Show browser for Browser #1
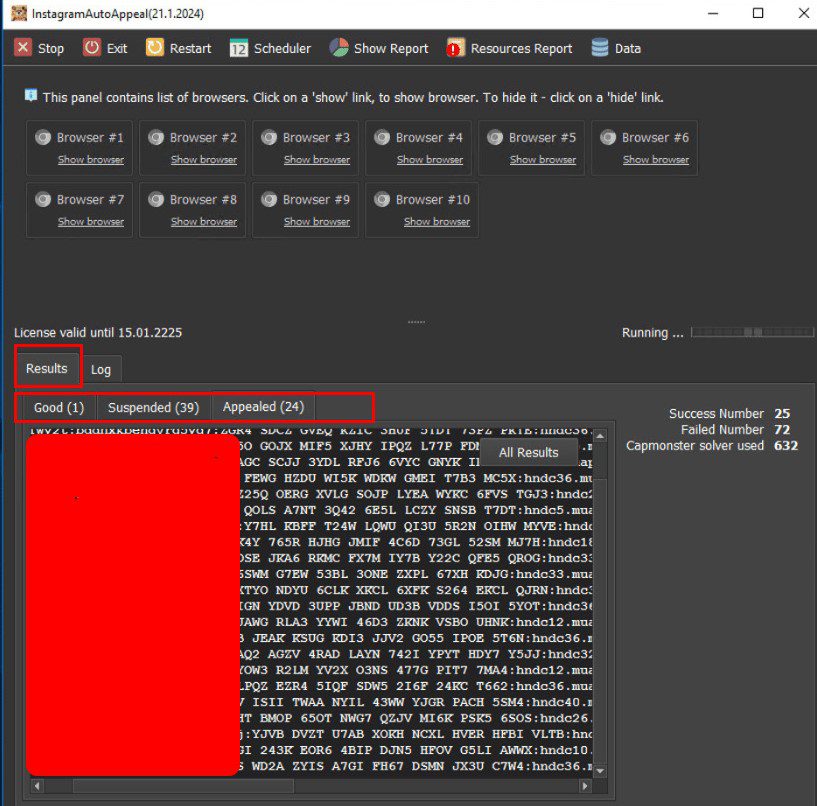The image size is (817, 806). pos(91,159)
